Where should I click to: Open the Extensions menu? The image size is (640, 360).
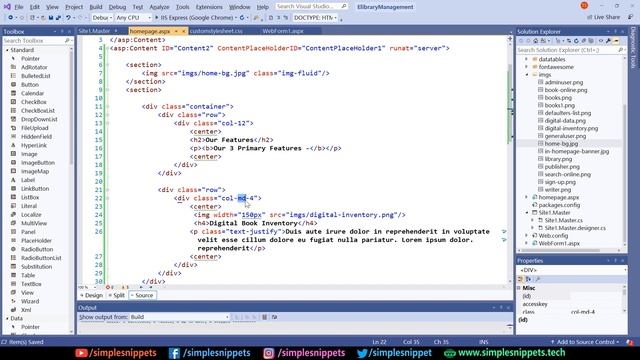click(209, 7)
